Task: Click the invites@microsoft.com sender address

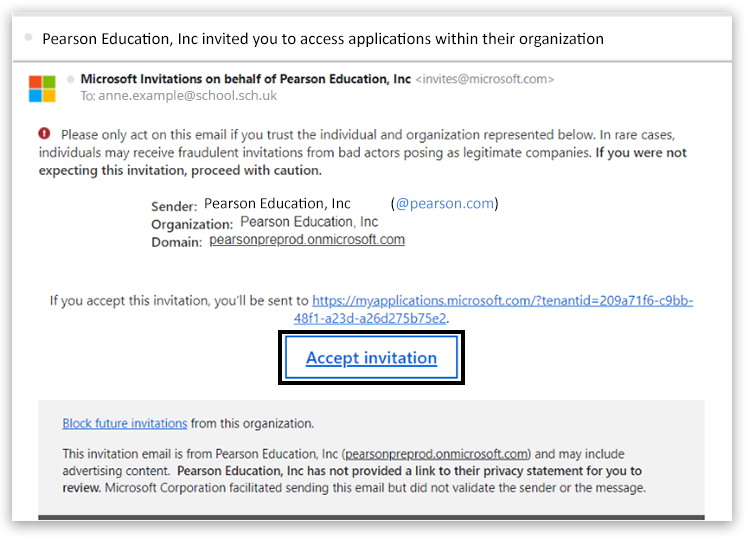Action: point(484,79)
